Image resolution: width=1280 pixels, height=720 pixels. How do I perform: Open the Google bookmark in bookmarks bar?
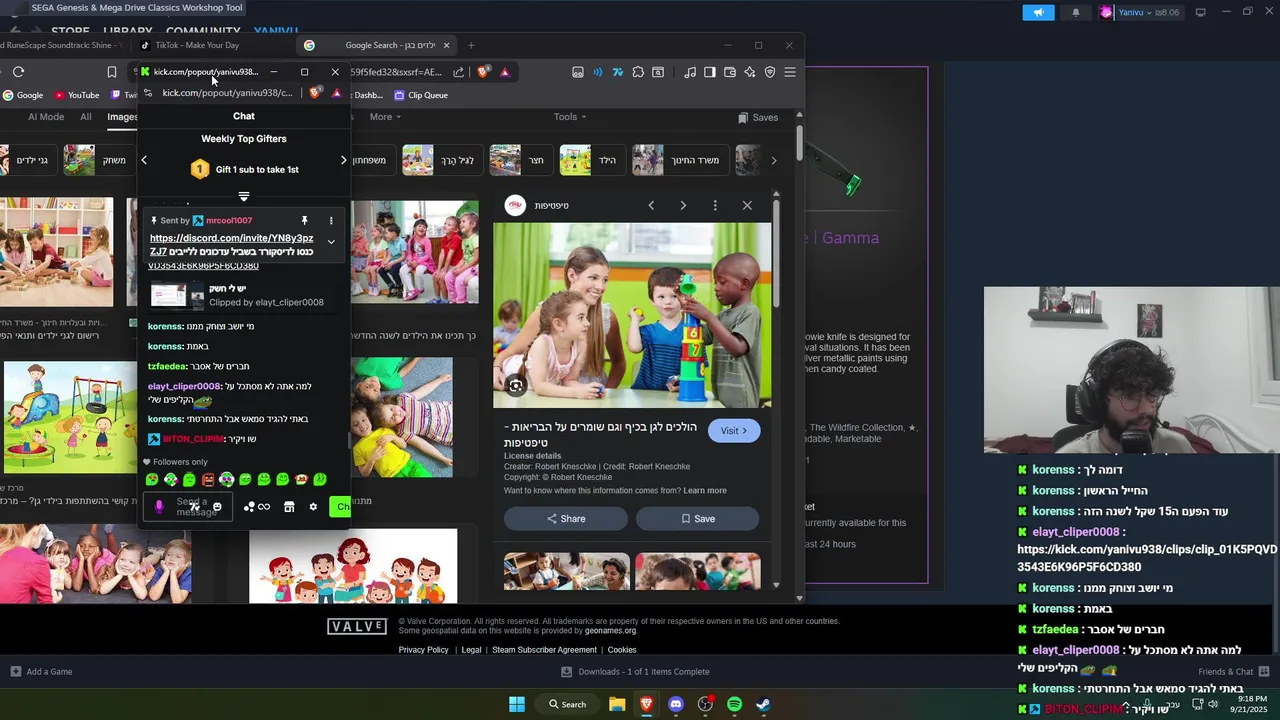pyautogui.click(x=23, y=95)
